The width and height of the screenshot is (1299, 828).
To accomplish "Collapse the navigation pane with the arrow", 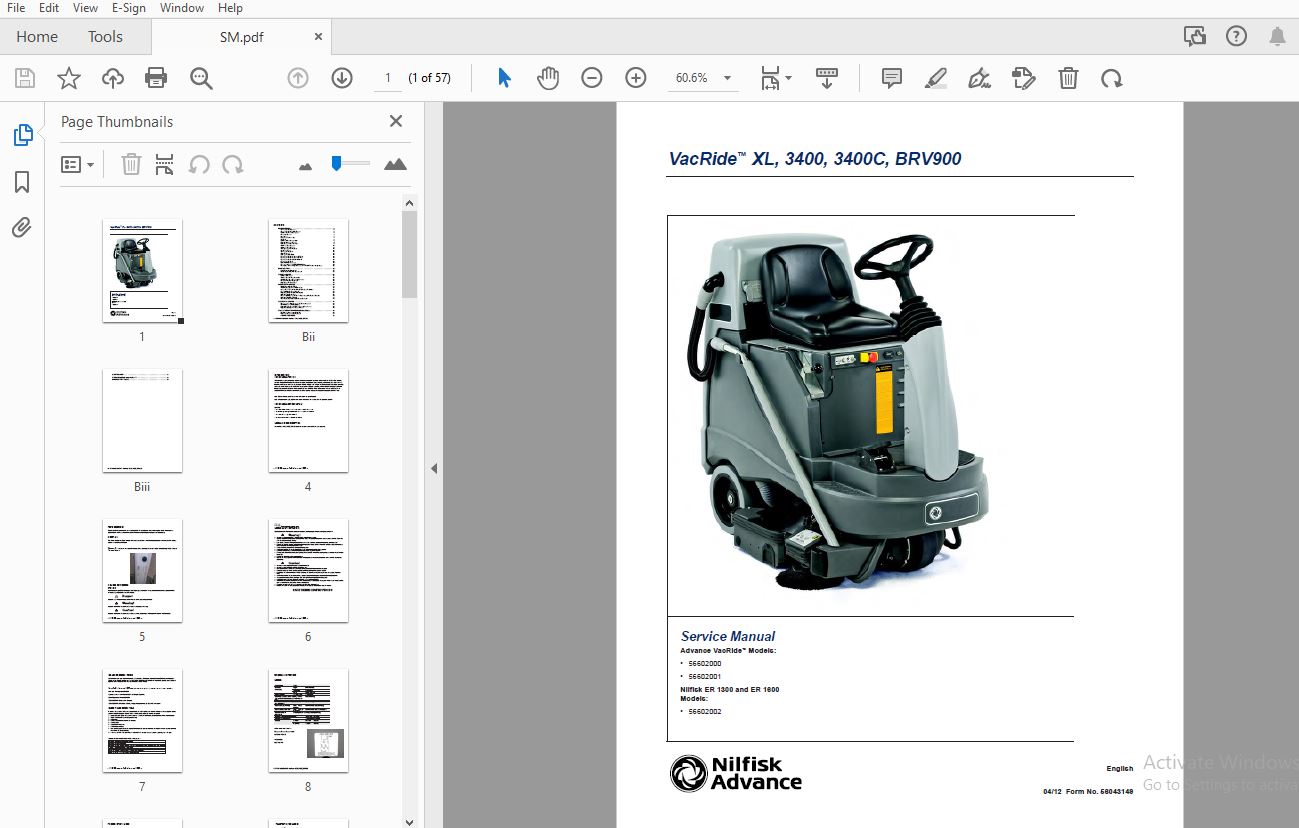I will pos(434,468).
